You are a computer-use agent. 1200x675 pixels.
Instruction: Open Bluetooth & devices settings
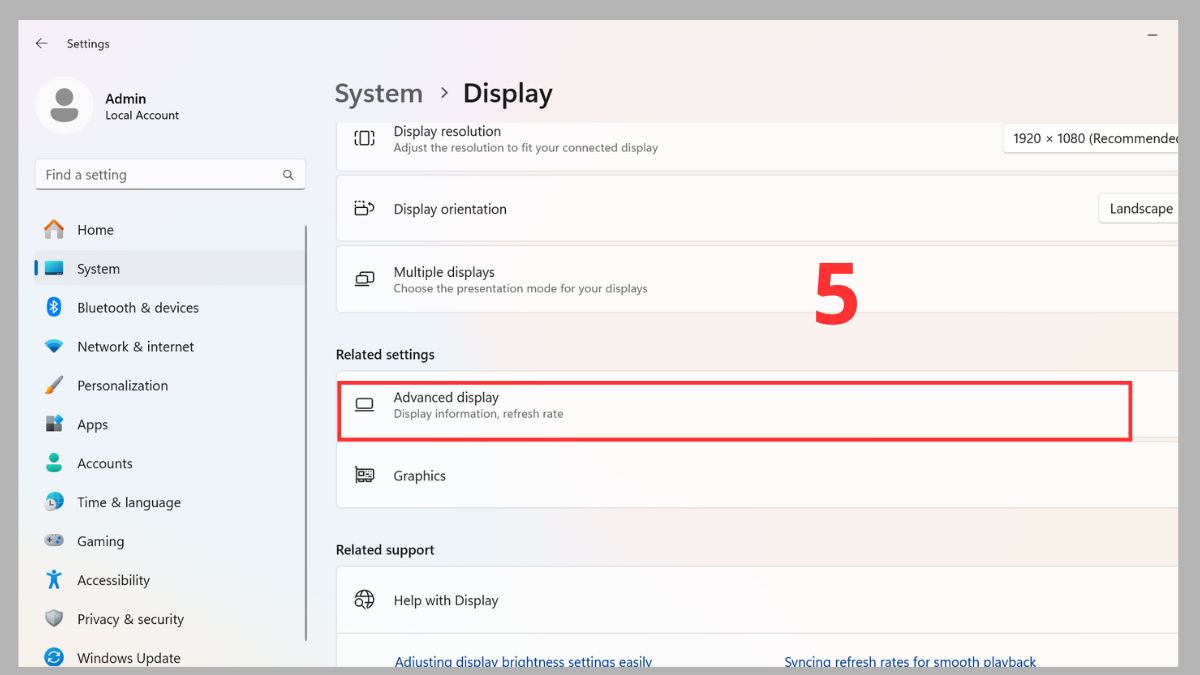pos(170,308)
